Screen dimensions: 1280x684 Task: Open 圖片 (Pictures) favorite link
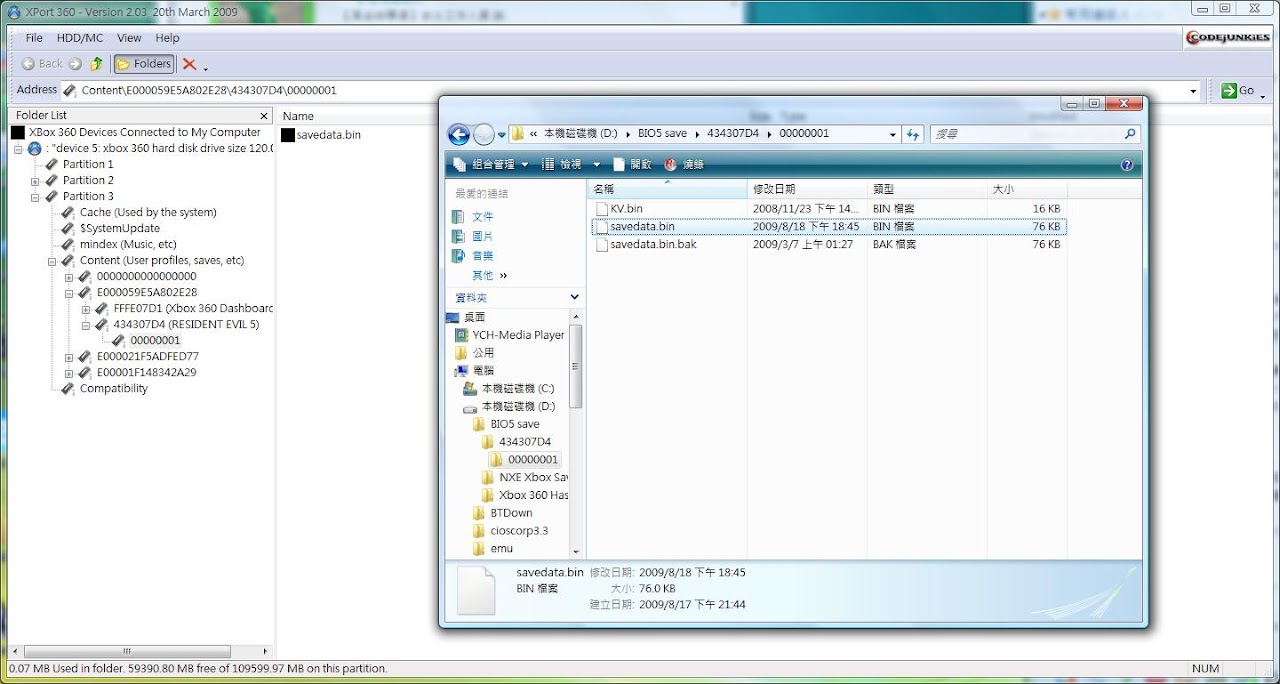coord(483,236)
